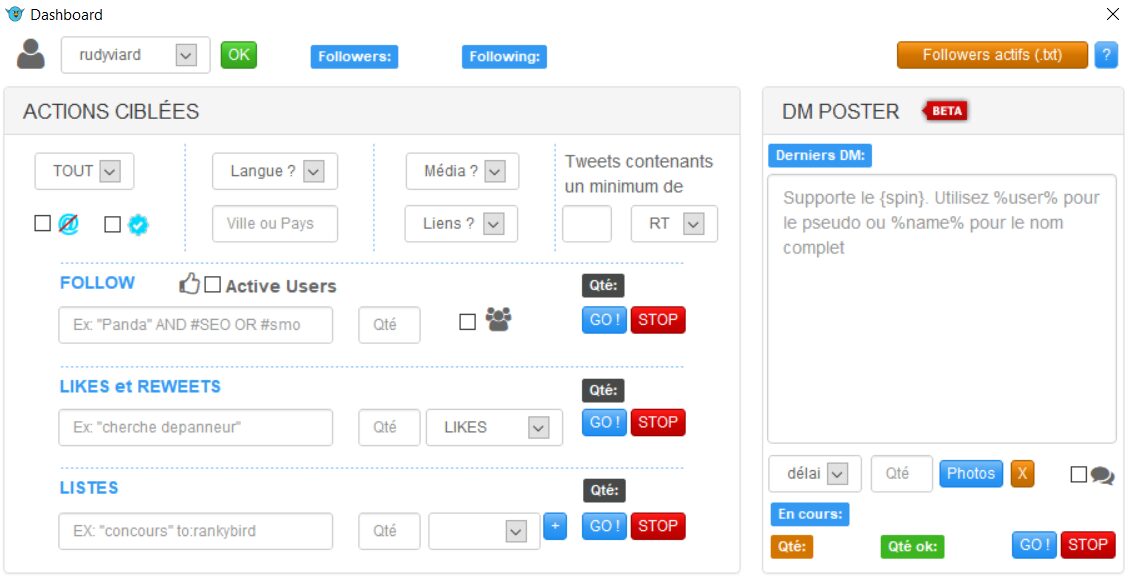This screenshot has height=578, width=1129.
Task: Expand the Langue ? dropdown
Action: (313, 172)
